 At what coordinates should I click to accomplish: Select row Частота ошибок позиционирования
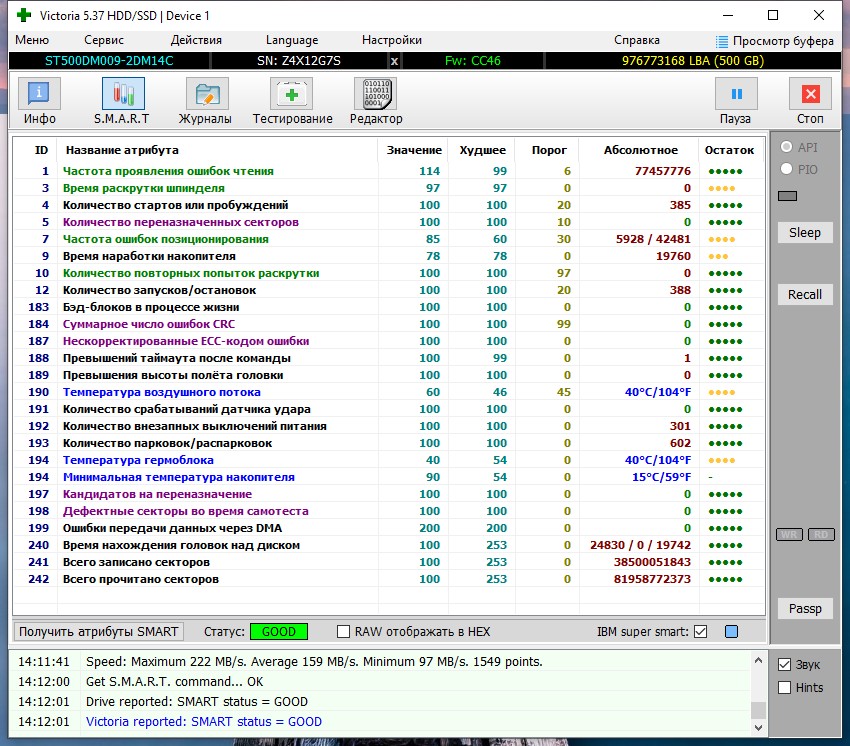coord(388,239)
